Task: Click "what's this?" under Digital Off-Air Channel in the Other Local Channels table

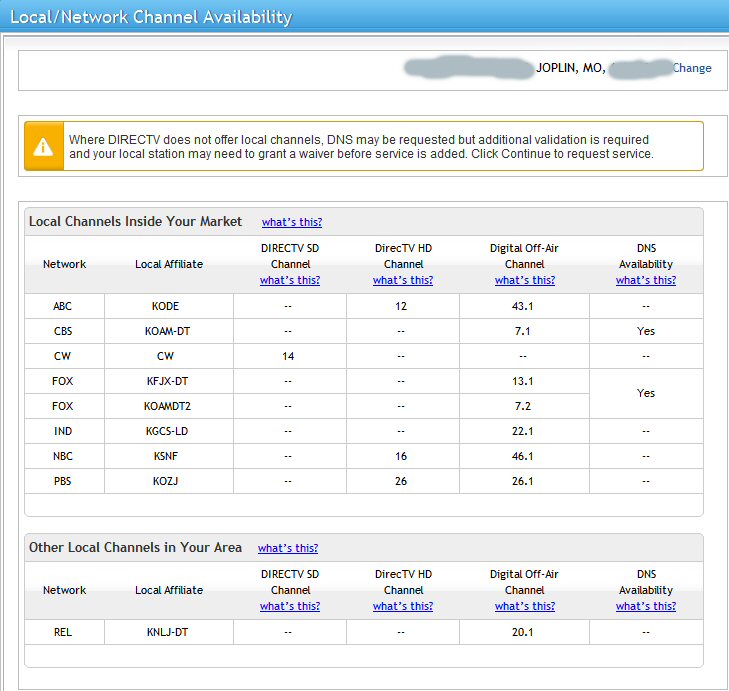Action: coord(524,606)
